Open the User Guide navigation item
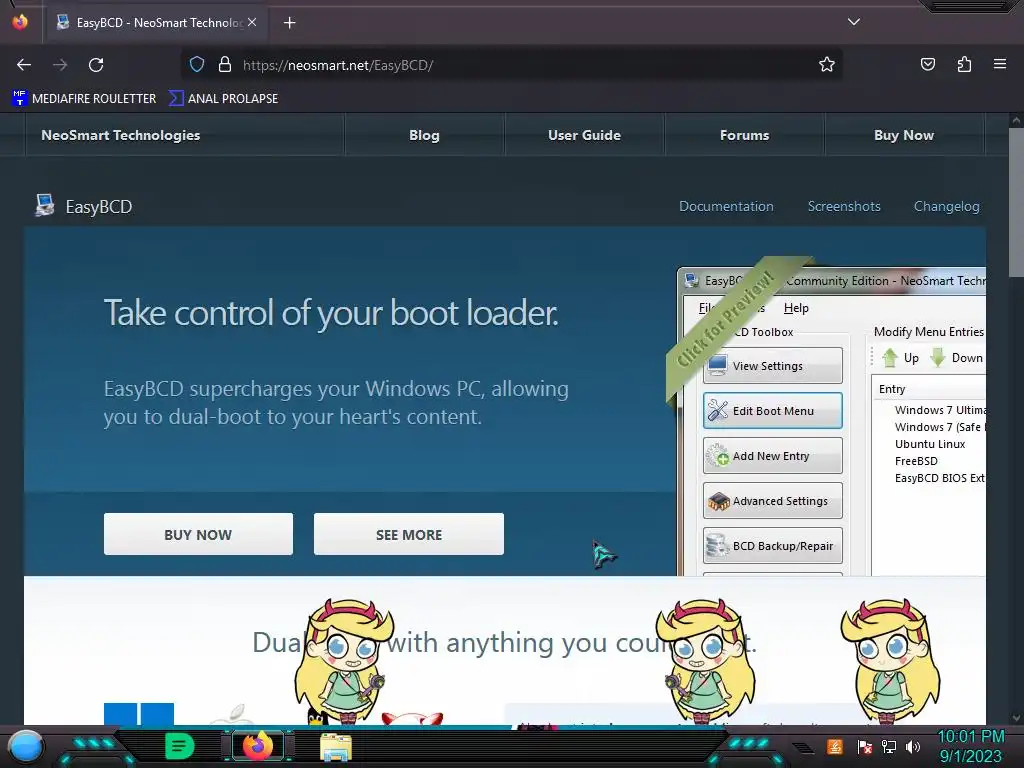This screenshot has height=768, width=1024. point(584,135)
